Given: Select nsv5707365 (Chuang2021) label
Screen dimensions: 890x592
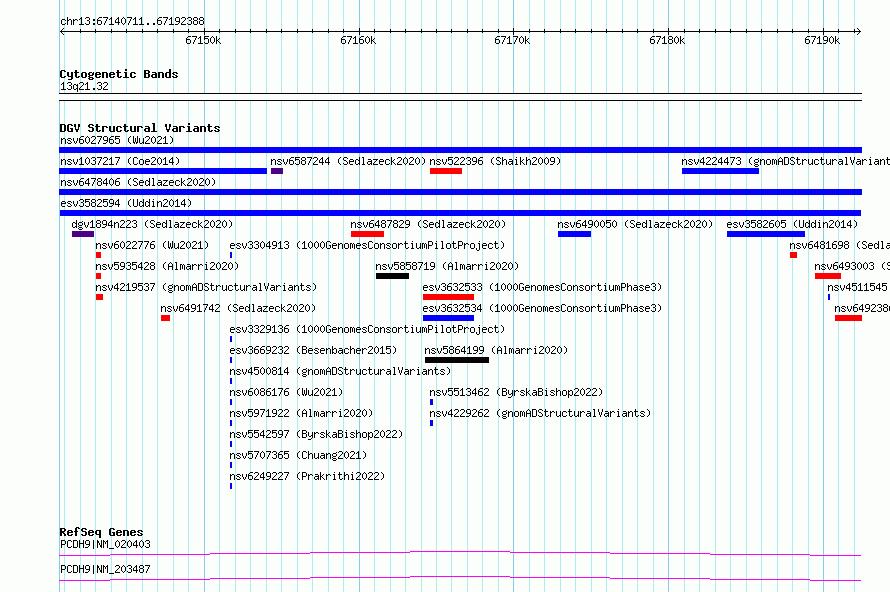Looking at the screenshot, I should 298,455.
